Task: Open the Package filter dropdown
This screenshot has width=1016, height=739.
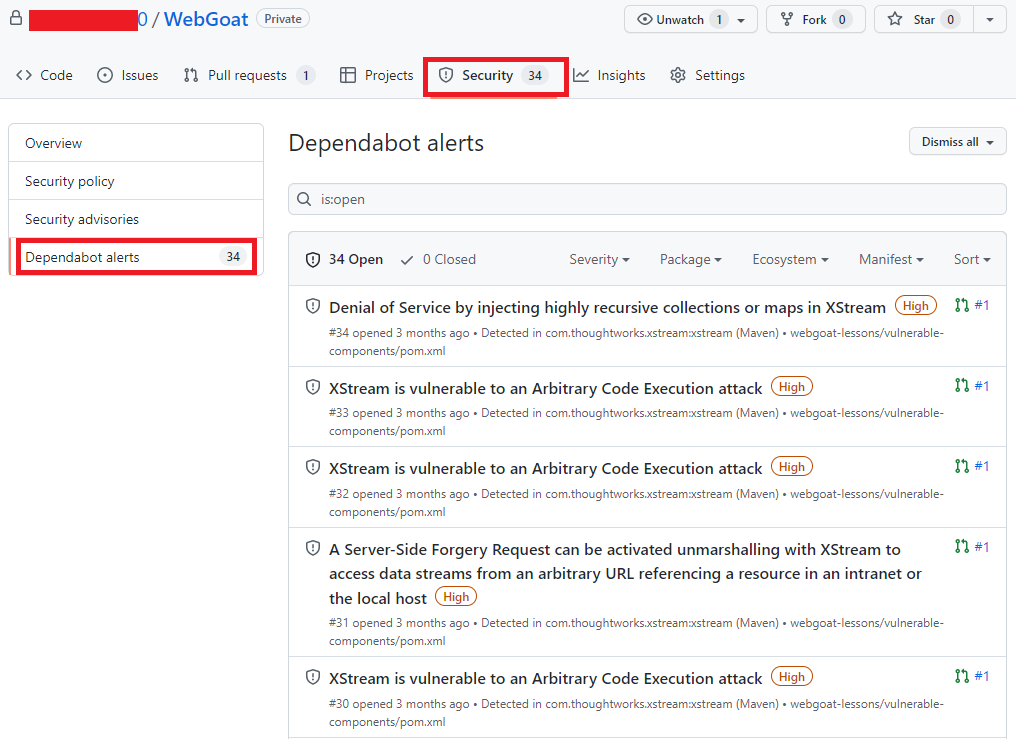Action: coord(691,260)
